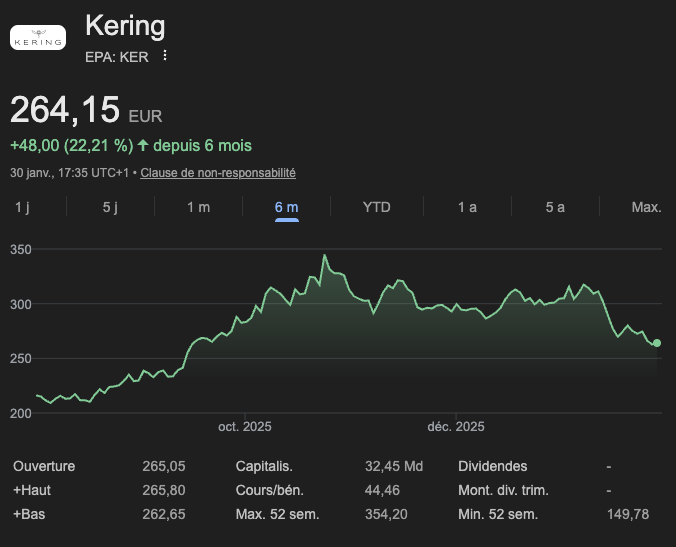
Task: Open the three-dot menu beside EPA: KER
Action: click(165, 56)
